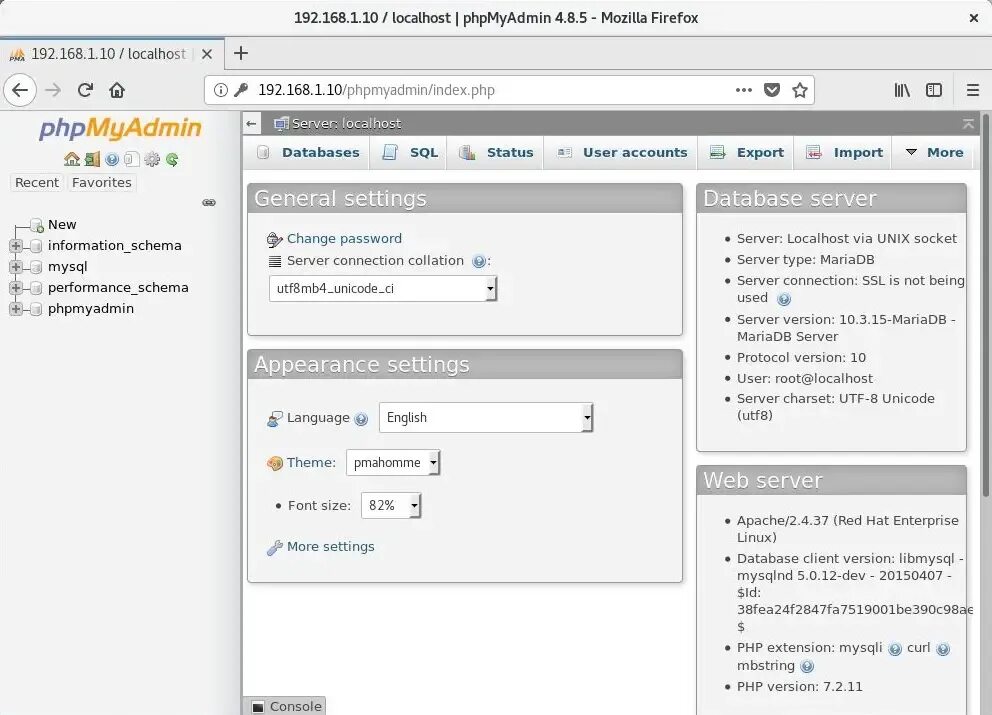The width and height of the screenshot is (992, 715).
Task: Show the Favorites tables list
Action: coord(101,182)
